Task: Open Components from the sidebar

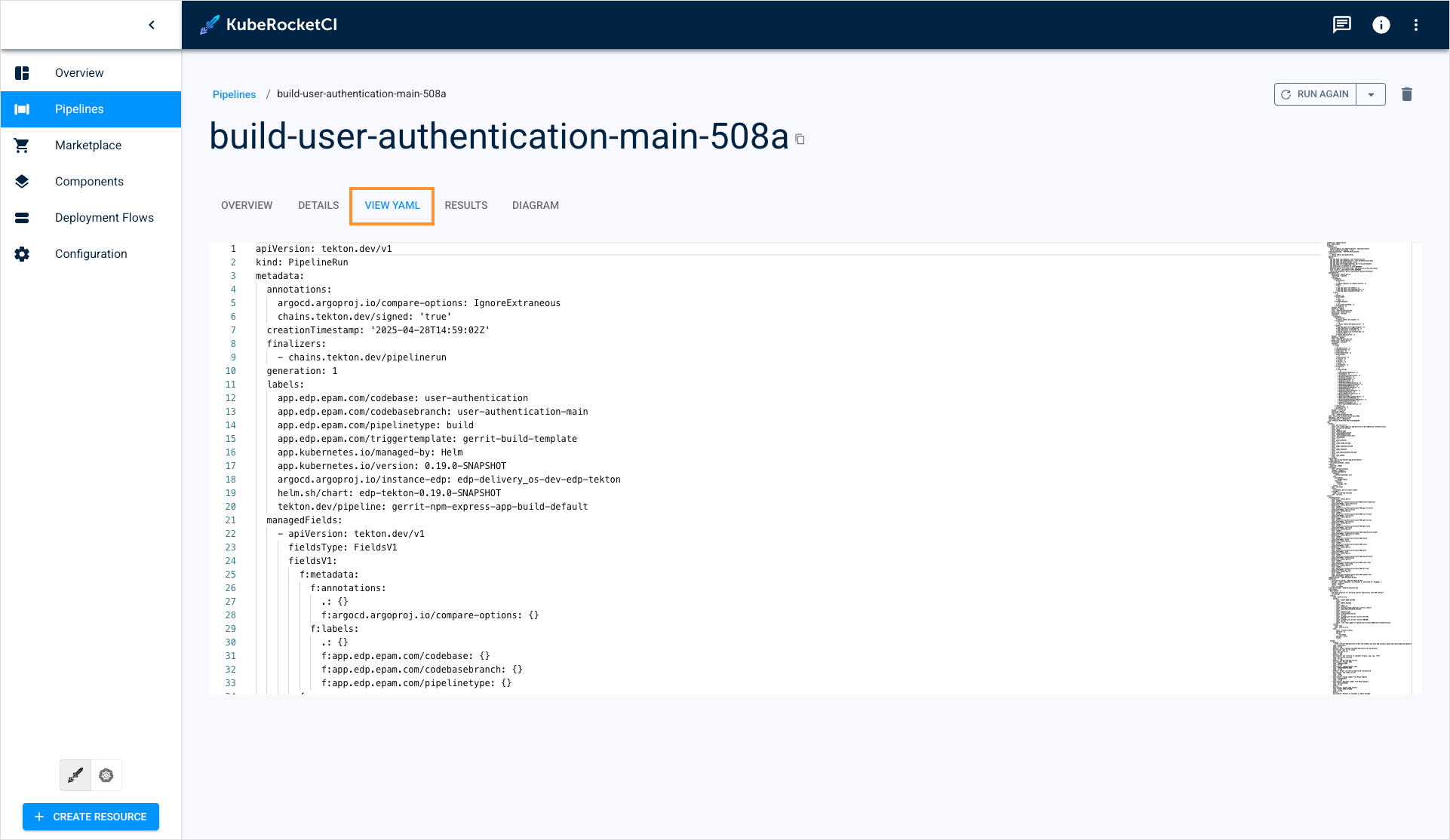Action: (x=89, y=181)
